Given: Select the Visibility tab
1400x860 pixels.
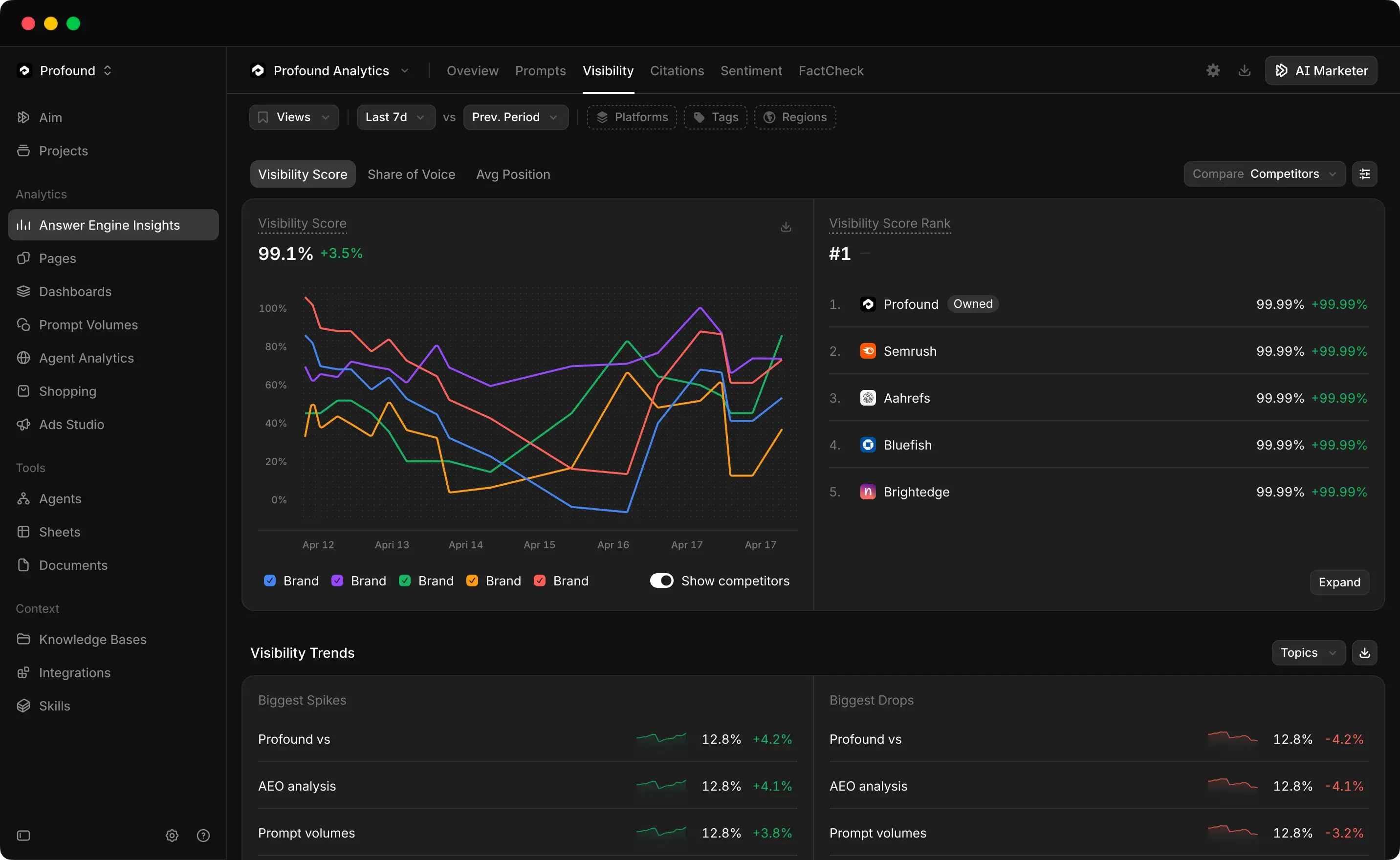Looking at the screenshot, I should point(608,70).
